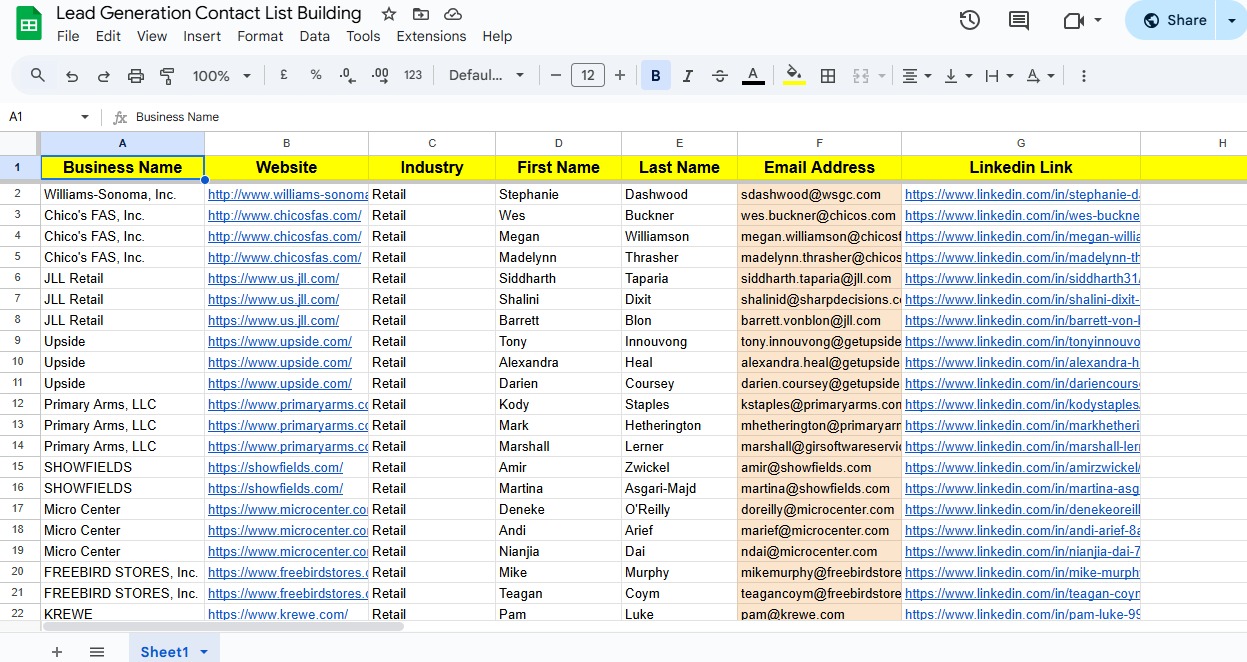Image resolution: width=1247 pixels, height=662 pixels.
Task: Open the text color picker
Action: 753,75
